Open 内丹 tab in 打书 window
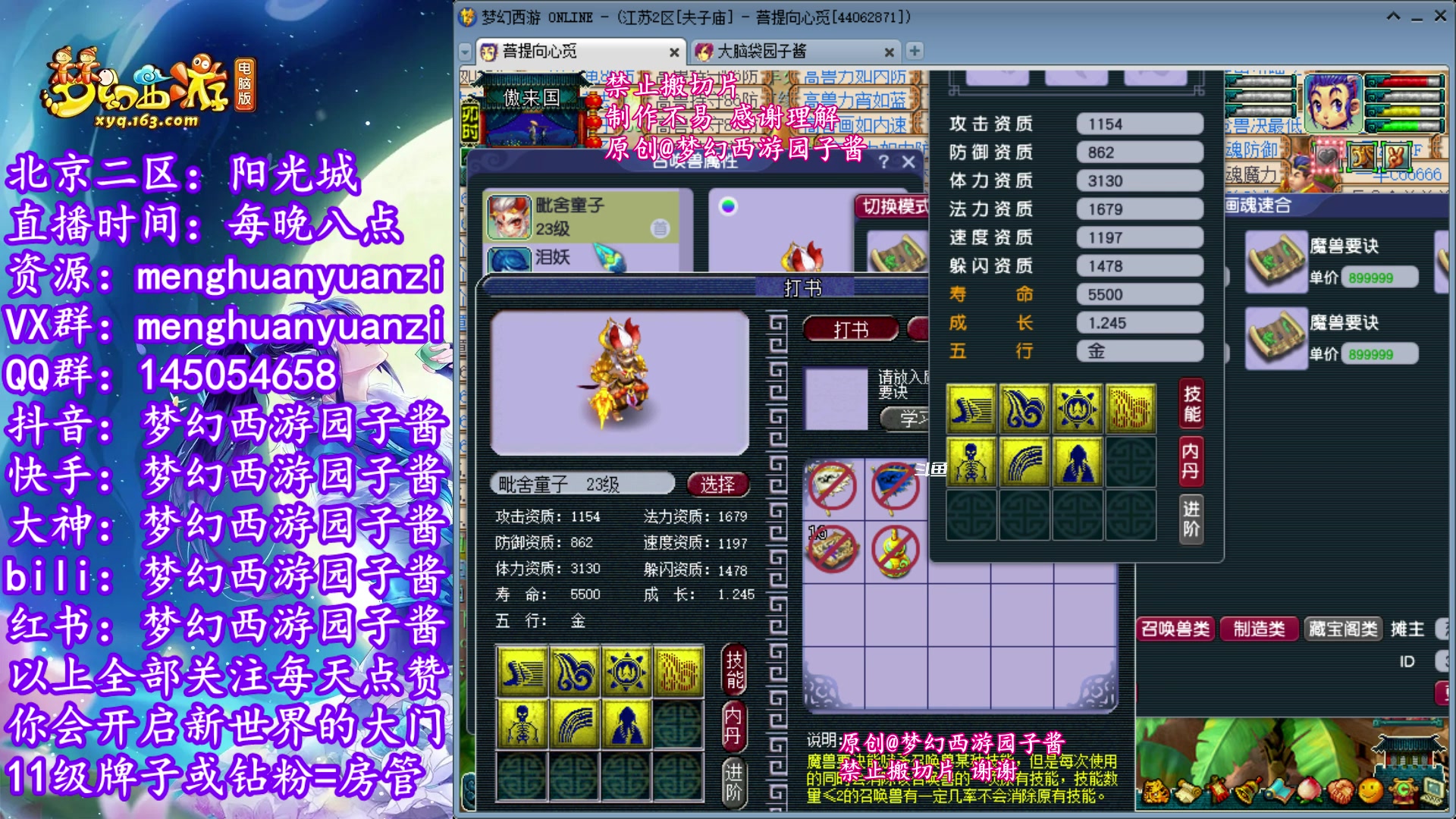1456x819 pixels. pos(734,726)
